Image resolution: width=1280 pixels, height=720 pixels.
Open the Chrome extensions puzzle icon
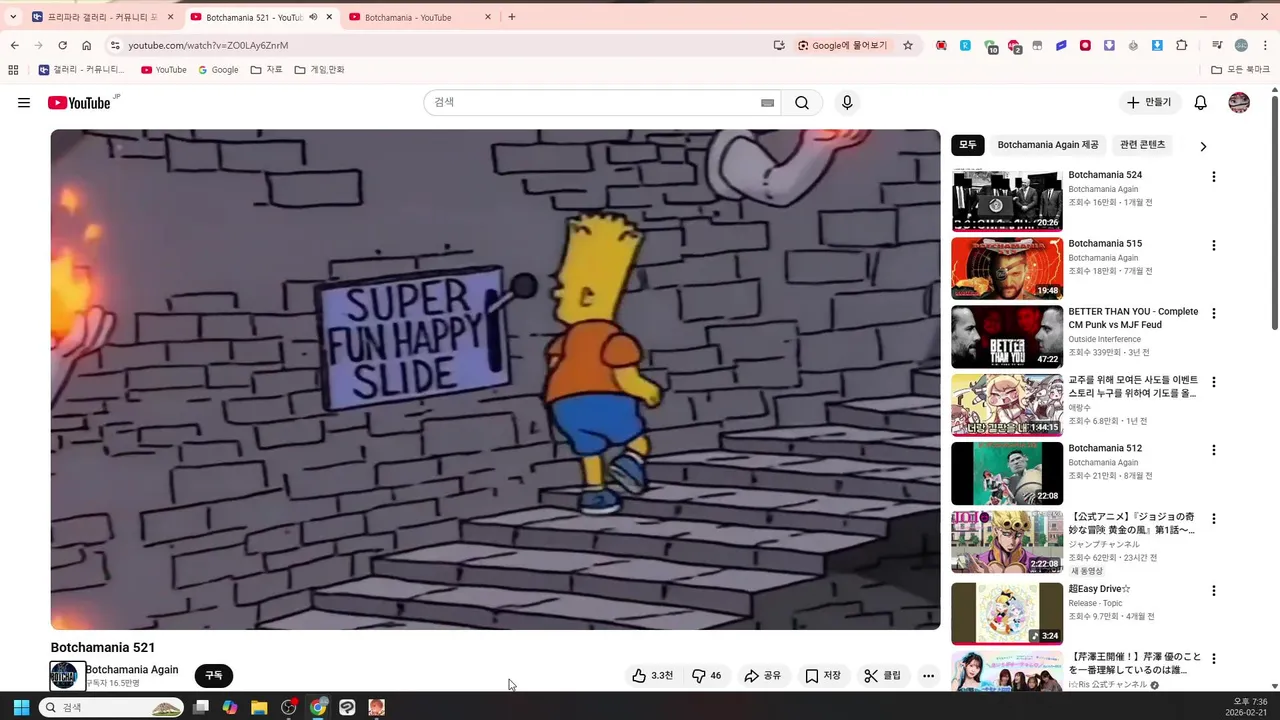[1181, 45]
